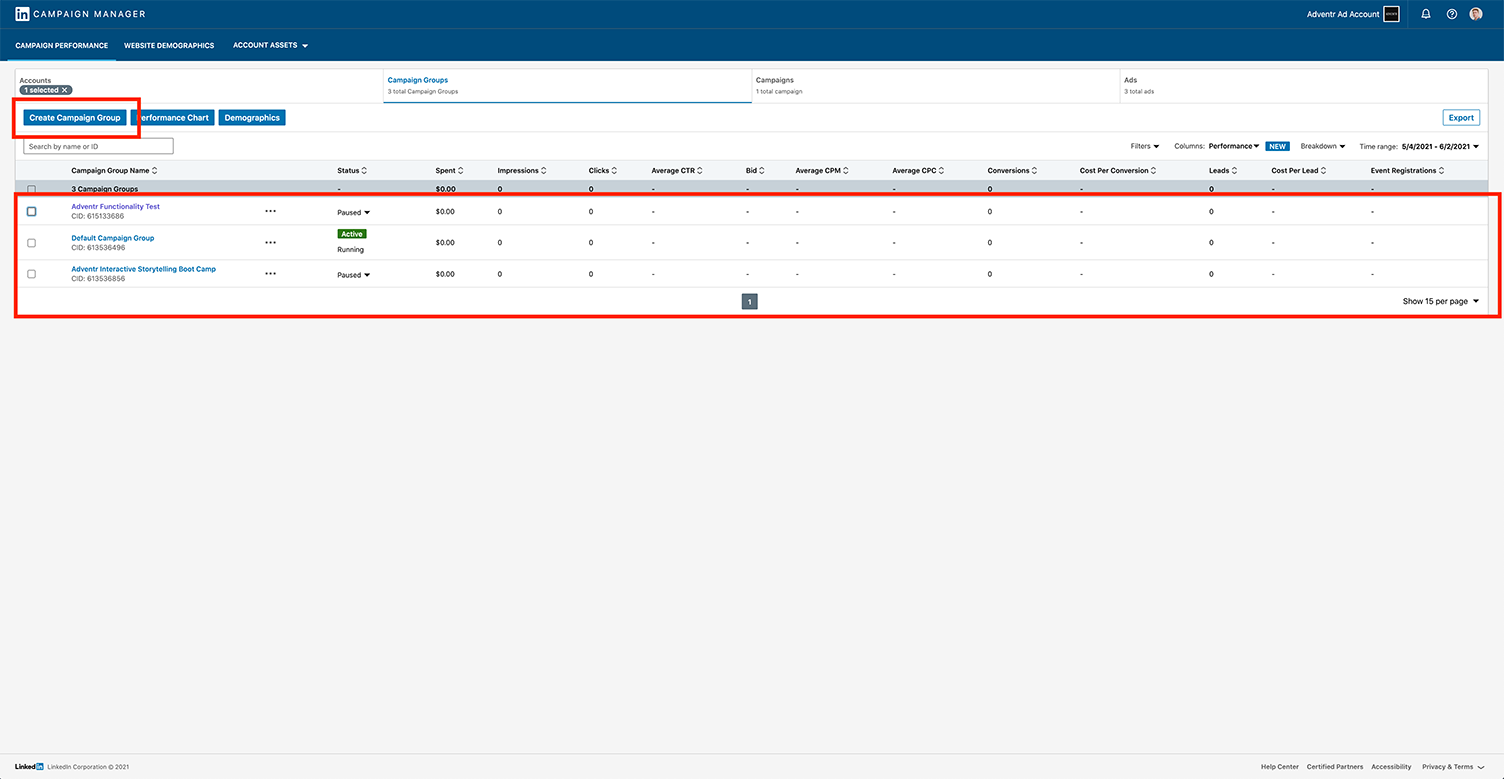Open the Performance Chart button
The image size is (1504, 779).
(172, 118)
